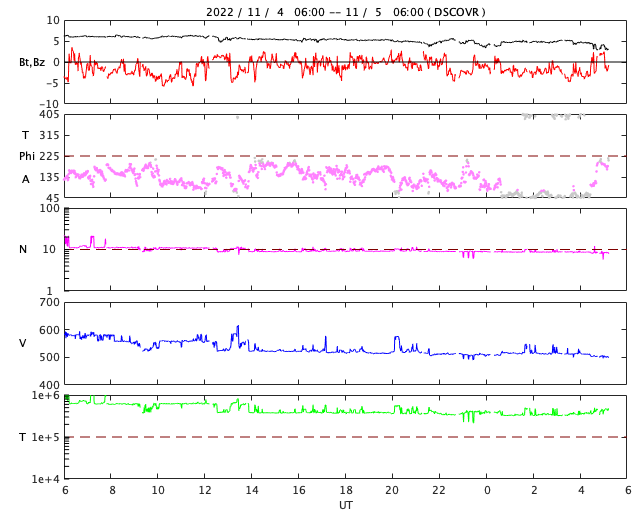Screen dimensions: 640x512
Task: Click the '315' tick value
Action: 49,135
